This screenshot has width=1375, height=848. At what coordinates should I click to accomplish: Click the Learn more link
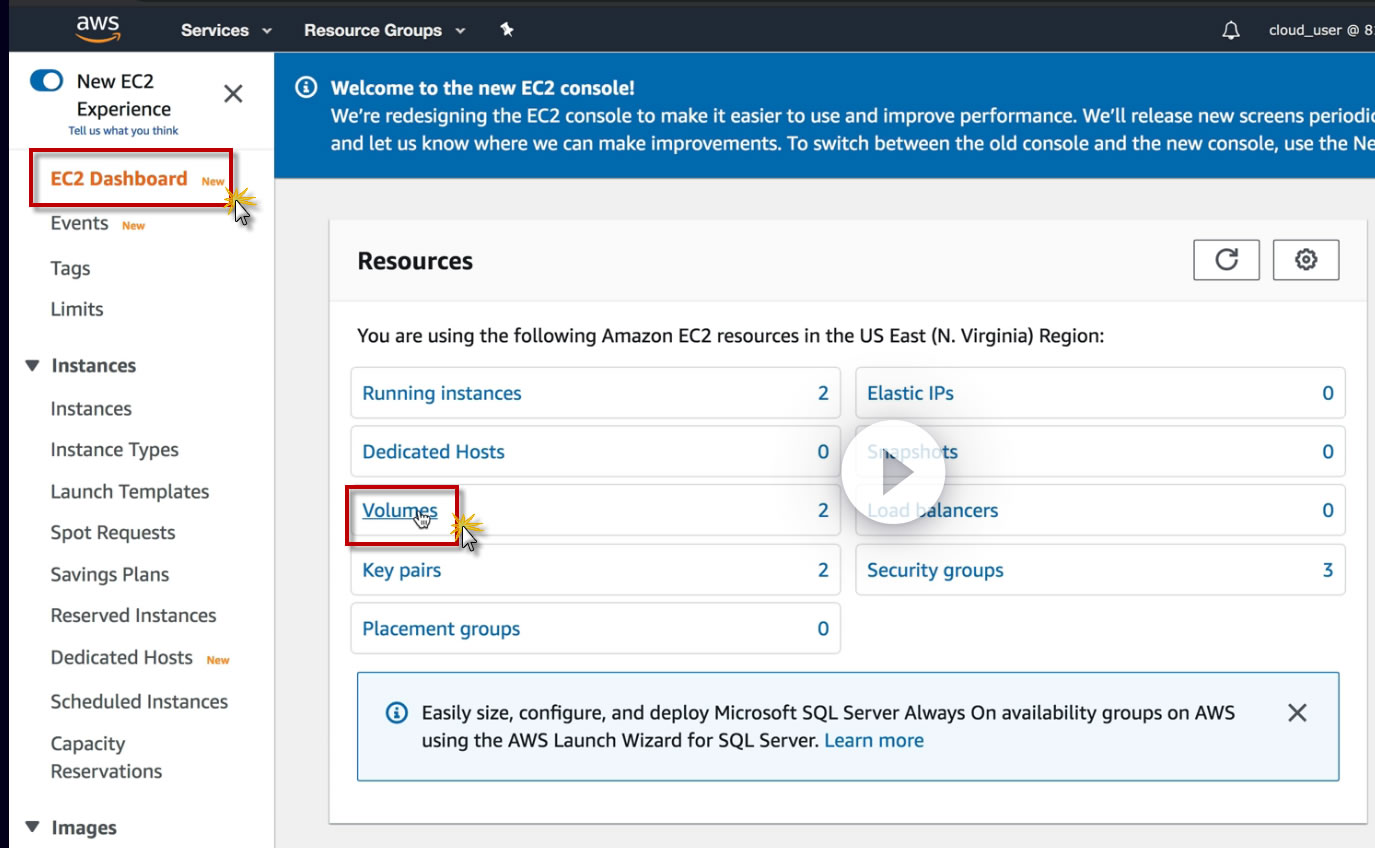[874, 741]
